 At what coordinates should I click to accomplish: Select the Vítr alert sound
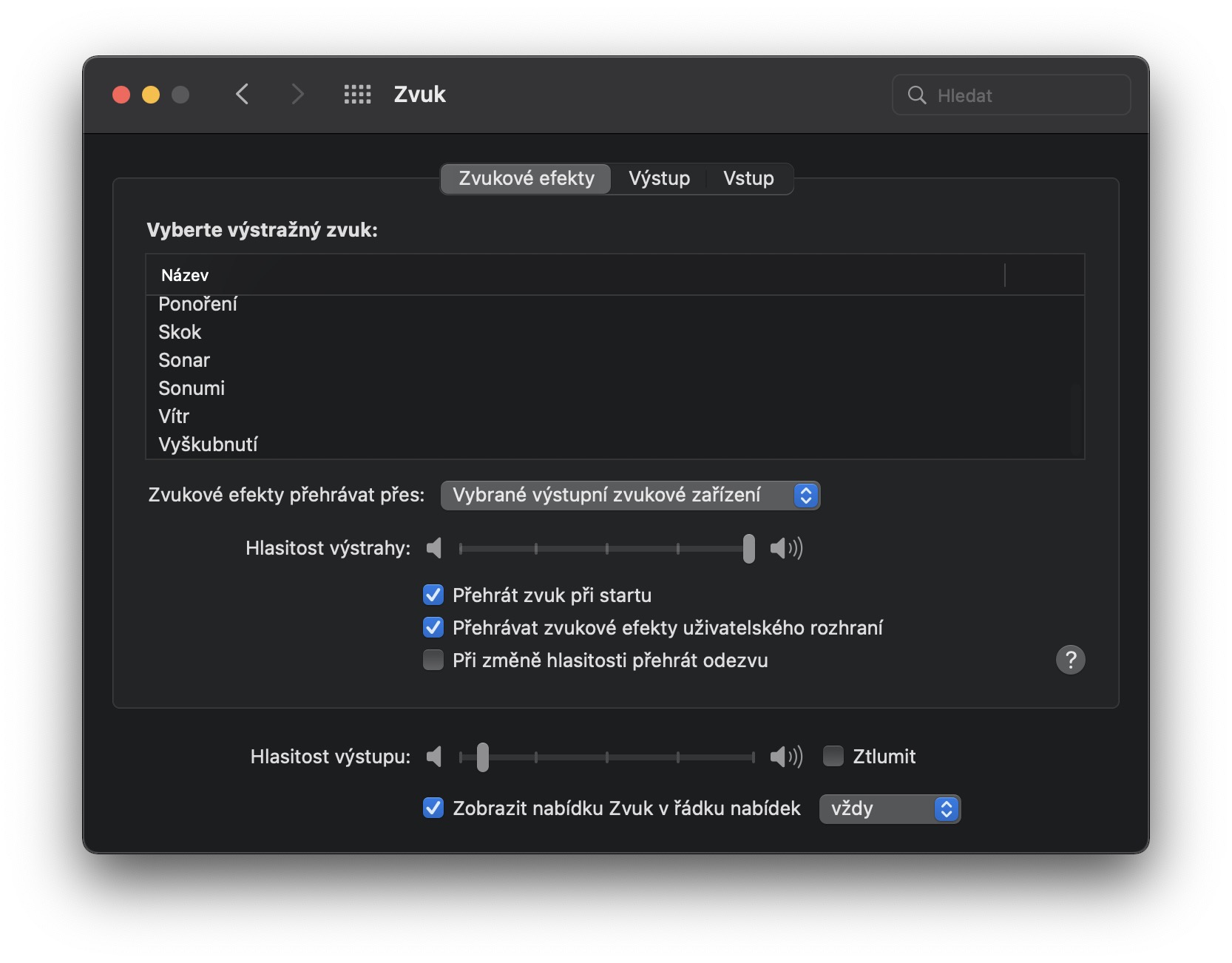pos(174,416)
